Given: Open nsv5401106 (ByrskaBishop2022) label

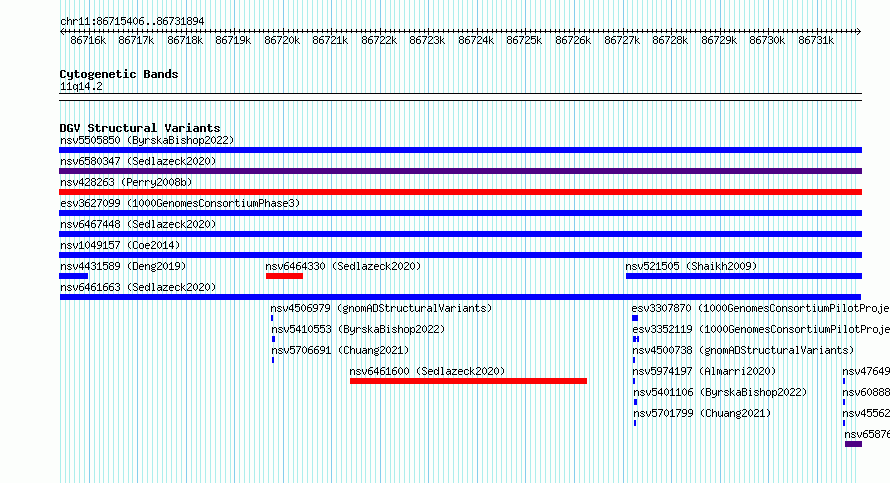Looking at the screenshot, I should 720,392.
